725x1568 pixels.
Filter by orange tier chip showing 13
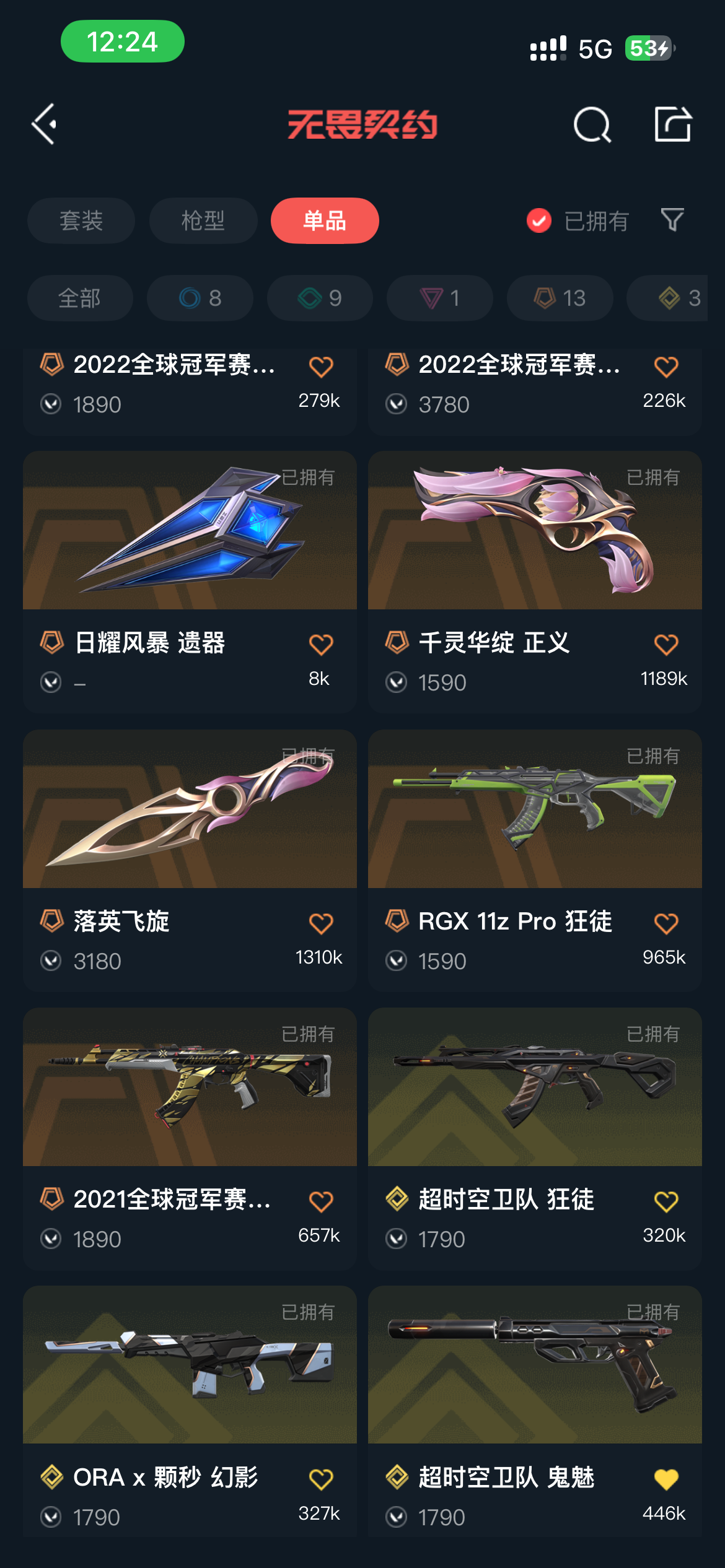coord(560,298)
